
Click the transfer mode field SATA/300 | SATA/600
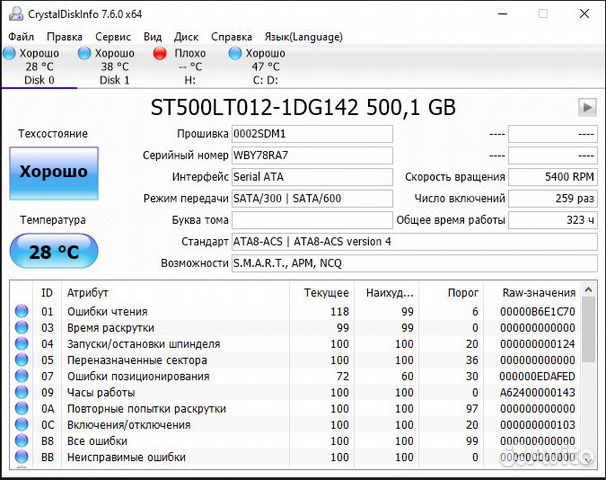coord(312,199)
